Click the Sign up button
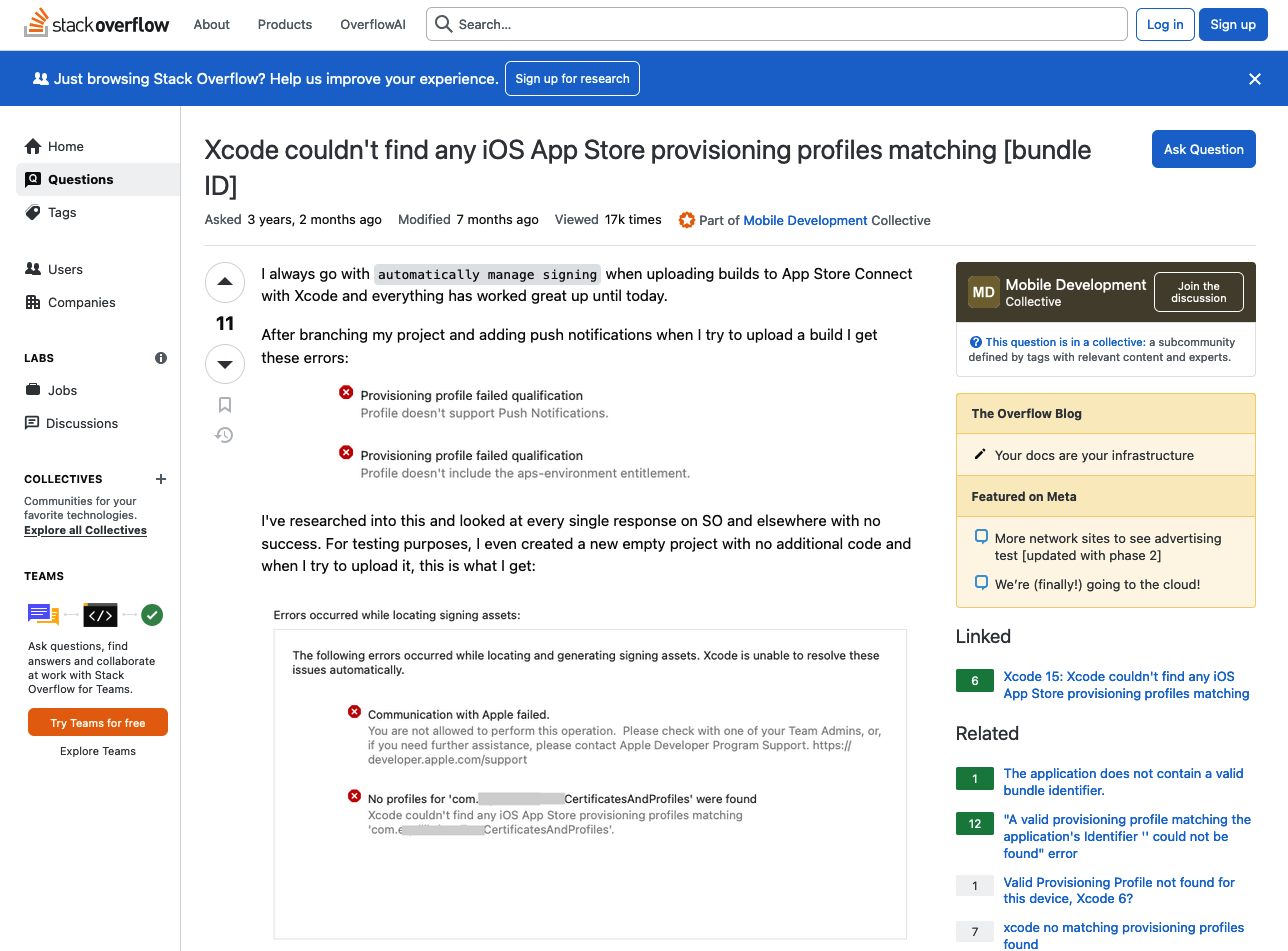 click(1233, 24)
